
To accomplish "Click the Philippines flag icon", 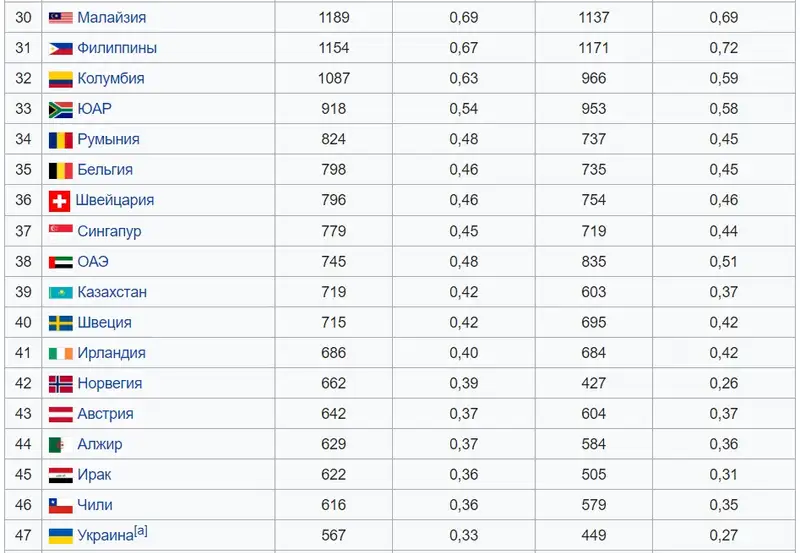I will click(60, 48).
